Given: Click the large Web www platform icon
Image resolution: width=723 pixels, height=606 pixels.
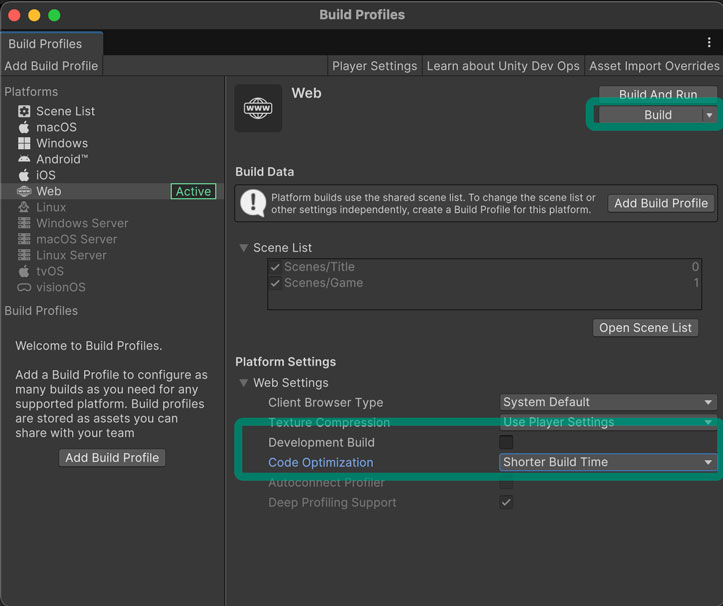Looking at the screenshot, I should (x=258, y=108).
